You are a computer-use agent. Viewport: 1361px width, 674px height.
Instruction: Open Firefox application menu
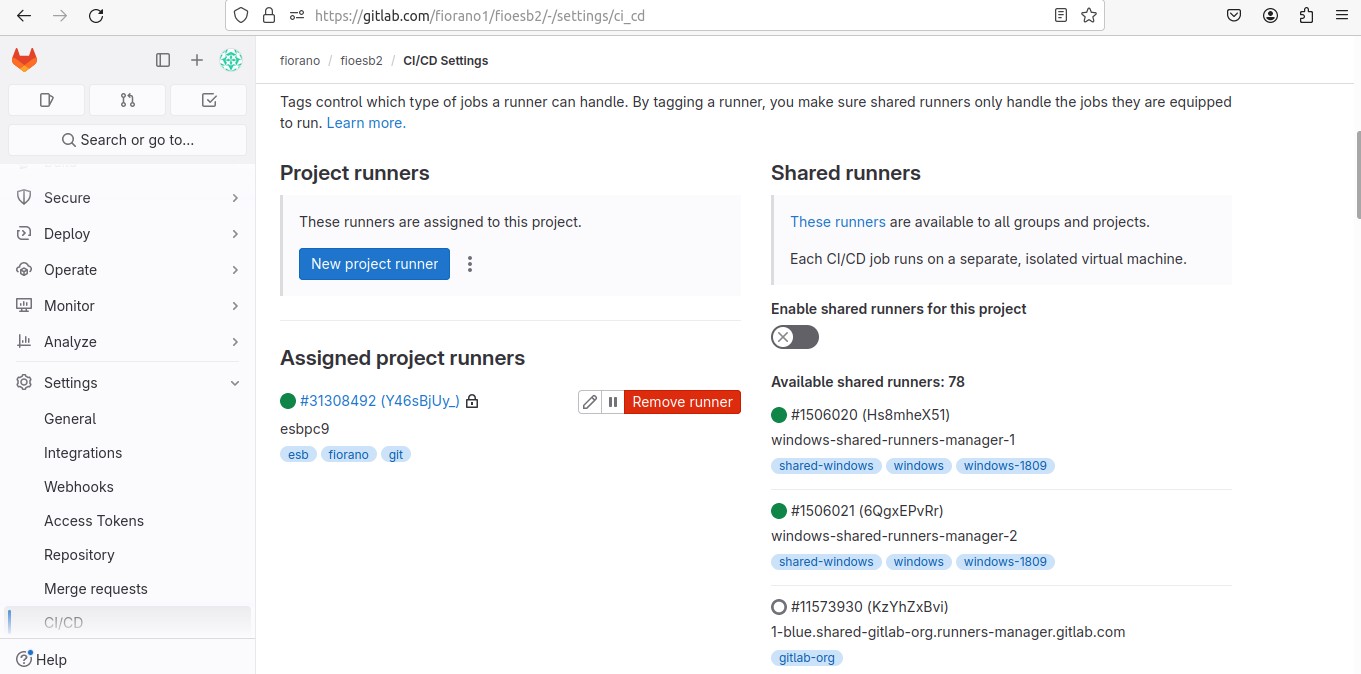click(1340, 15)
